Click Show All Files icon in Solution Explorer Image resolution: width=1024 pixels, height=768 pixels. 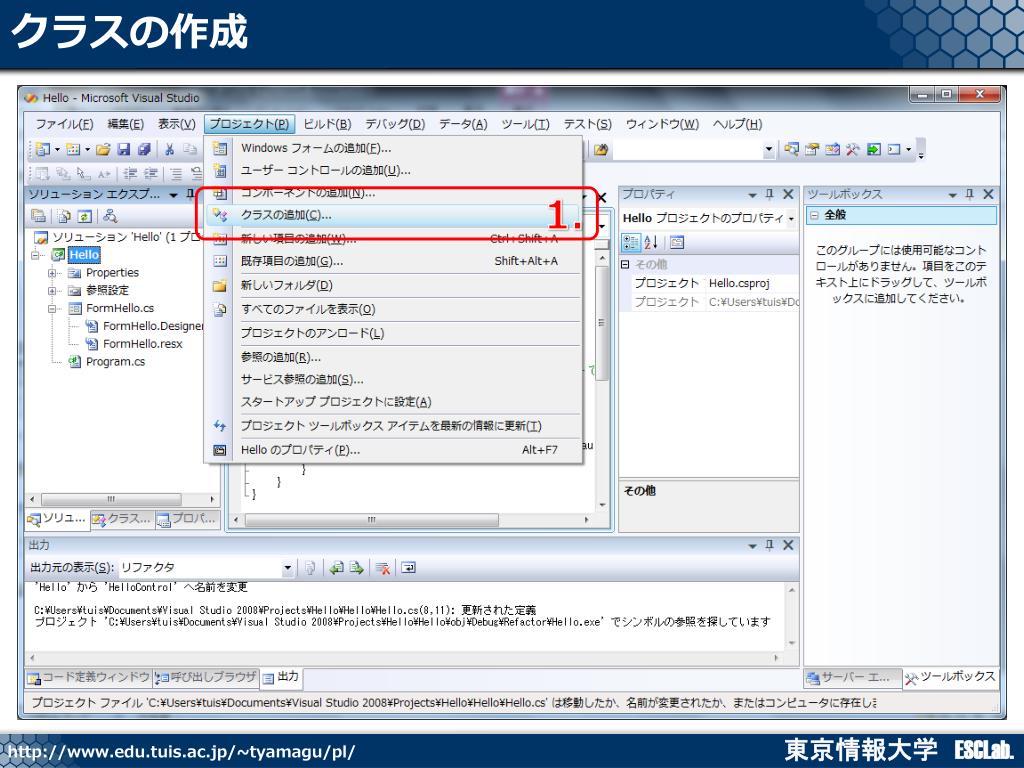click(64, 216)
